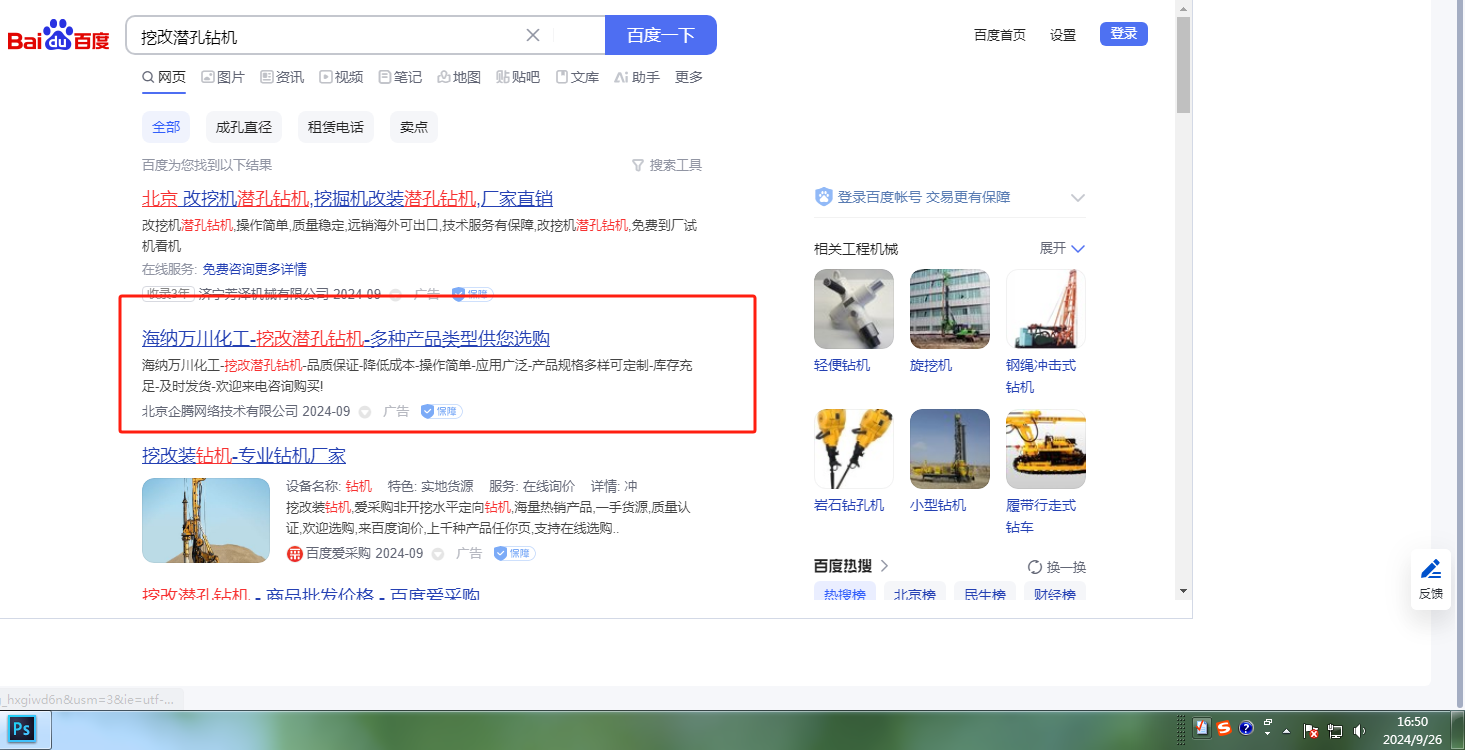Open the 笔记 tab
The image size is (1465, 750).
(x=400, y=77)
